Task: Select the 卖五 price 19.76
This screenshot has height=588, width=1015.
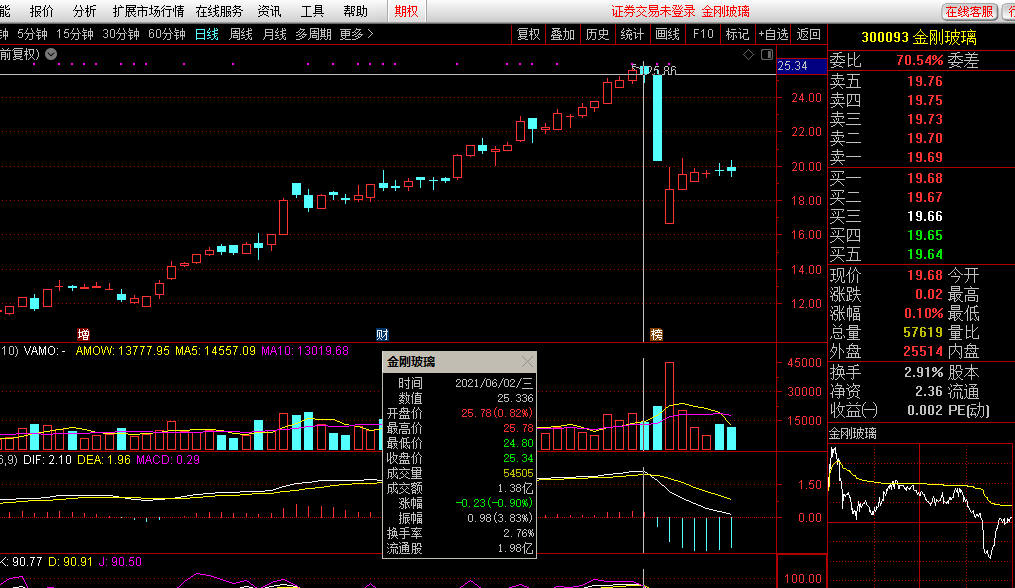Action: (x=924, y=82)
